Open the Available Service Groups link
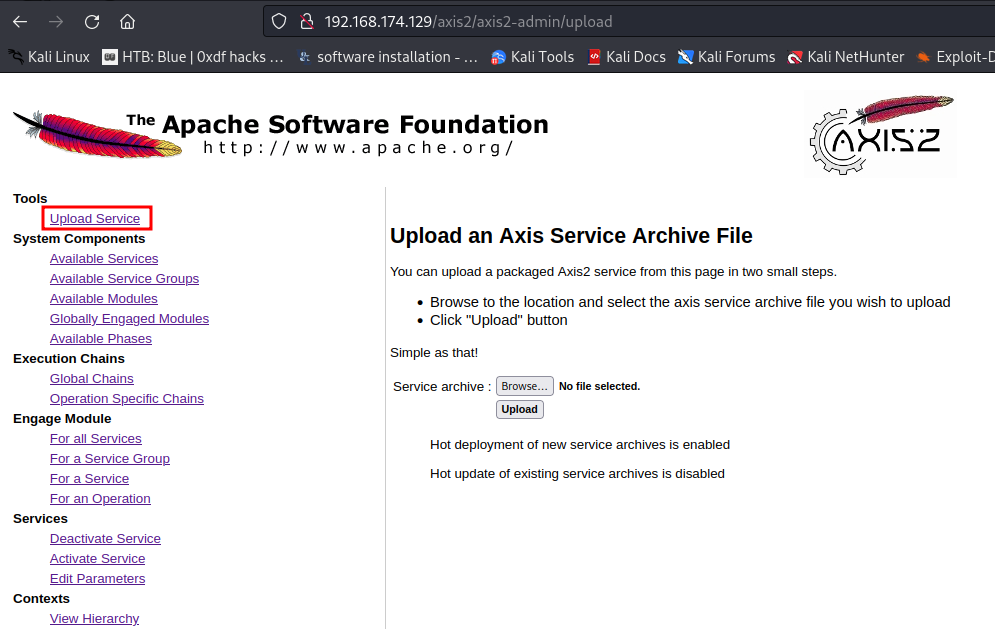 pyautogui.click(x=124, y=279)
